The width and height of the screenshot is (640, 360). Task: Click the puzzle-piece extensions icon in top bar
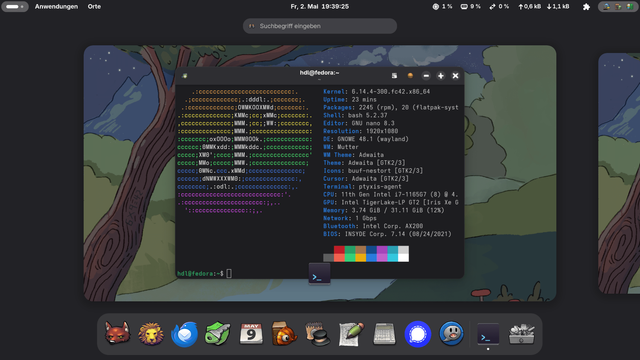click(586, 7)
